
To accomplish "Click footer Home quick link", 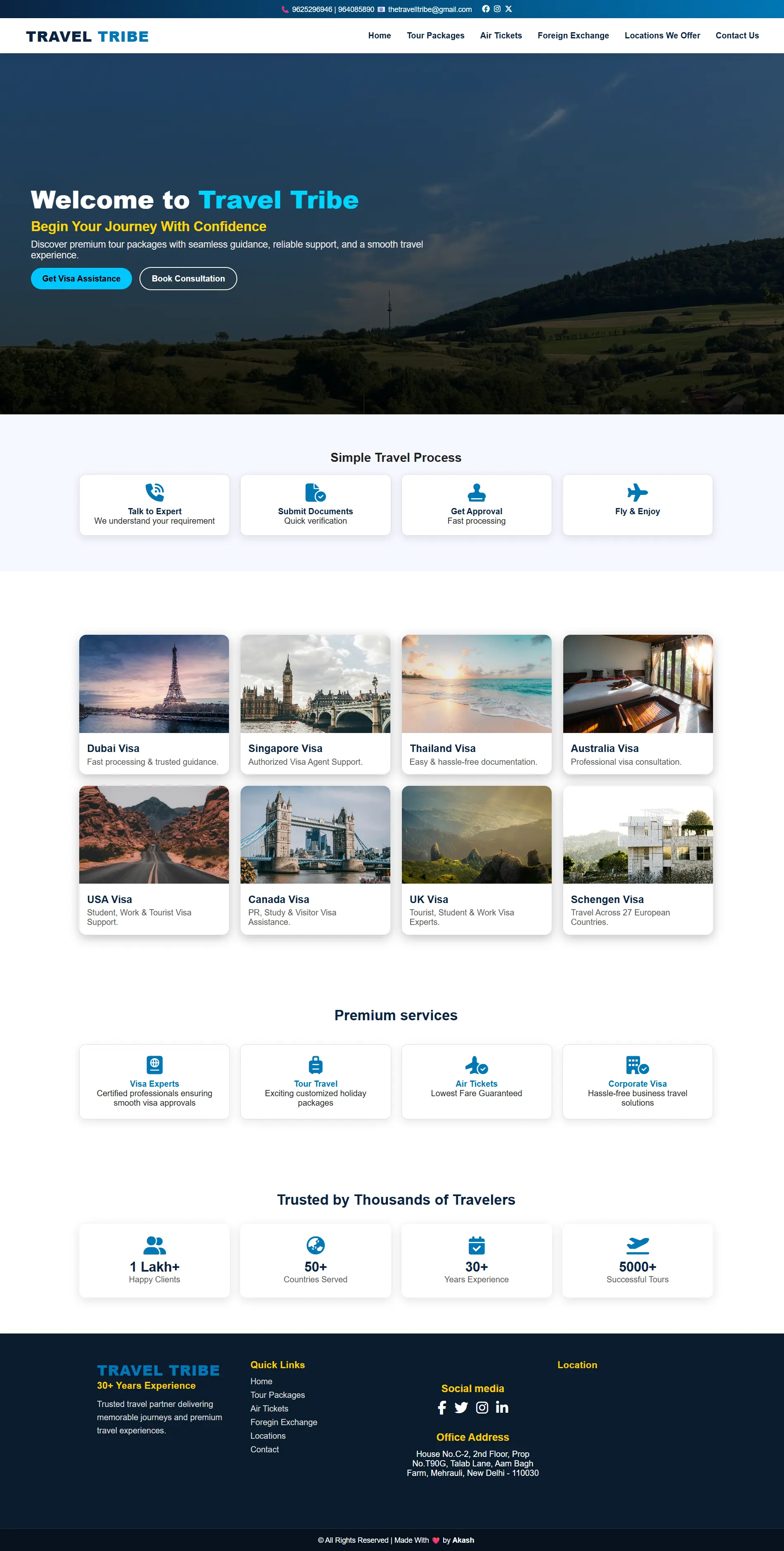I will [x=261, y=1381].
